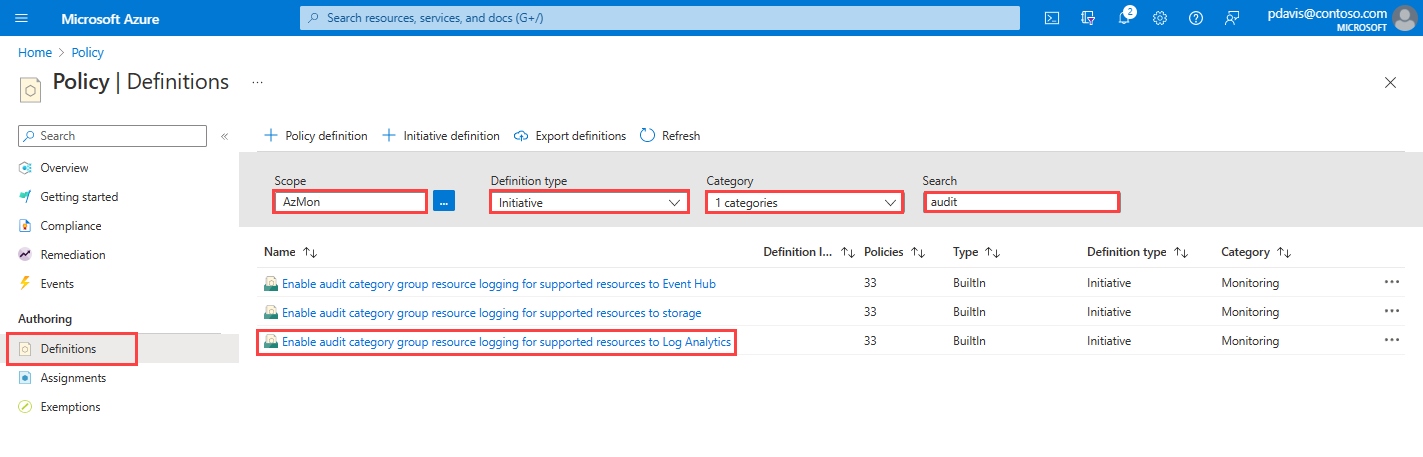
Task: Focus the global search resources box
Action: click(660, 18)
